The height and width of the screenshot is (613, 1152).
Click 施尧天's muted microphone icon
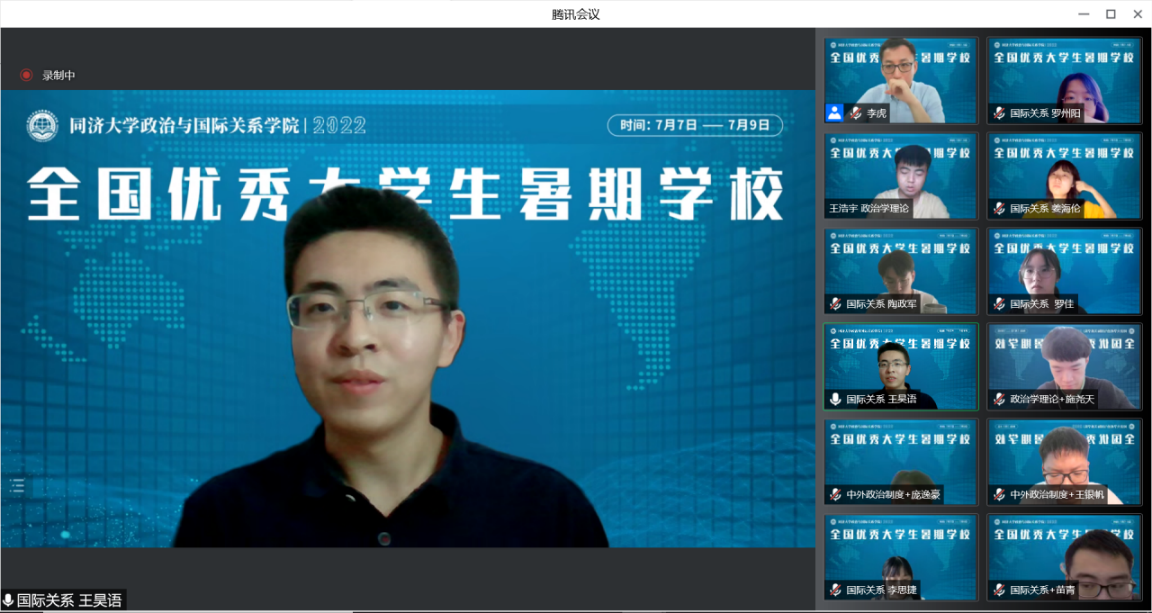[x=998, y=399]
